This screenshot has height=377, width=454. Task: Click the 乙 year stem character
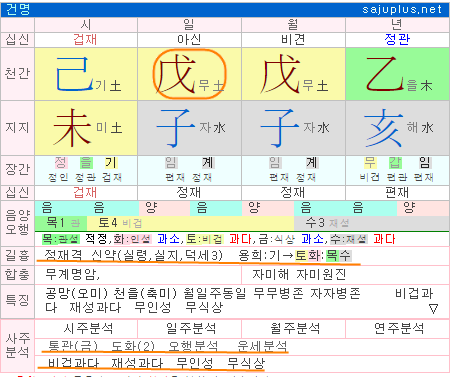pyautogui.click(x=384, y=74)
